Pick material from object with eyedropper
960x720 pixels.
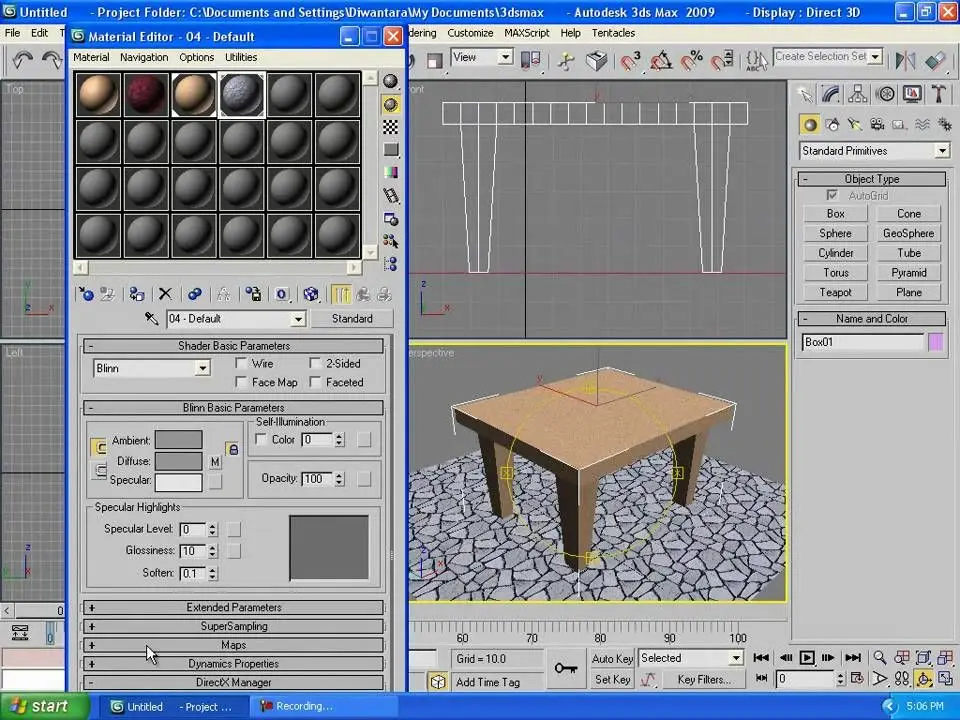(152, 318)
